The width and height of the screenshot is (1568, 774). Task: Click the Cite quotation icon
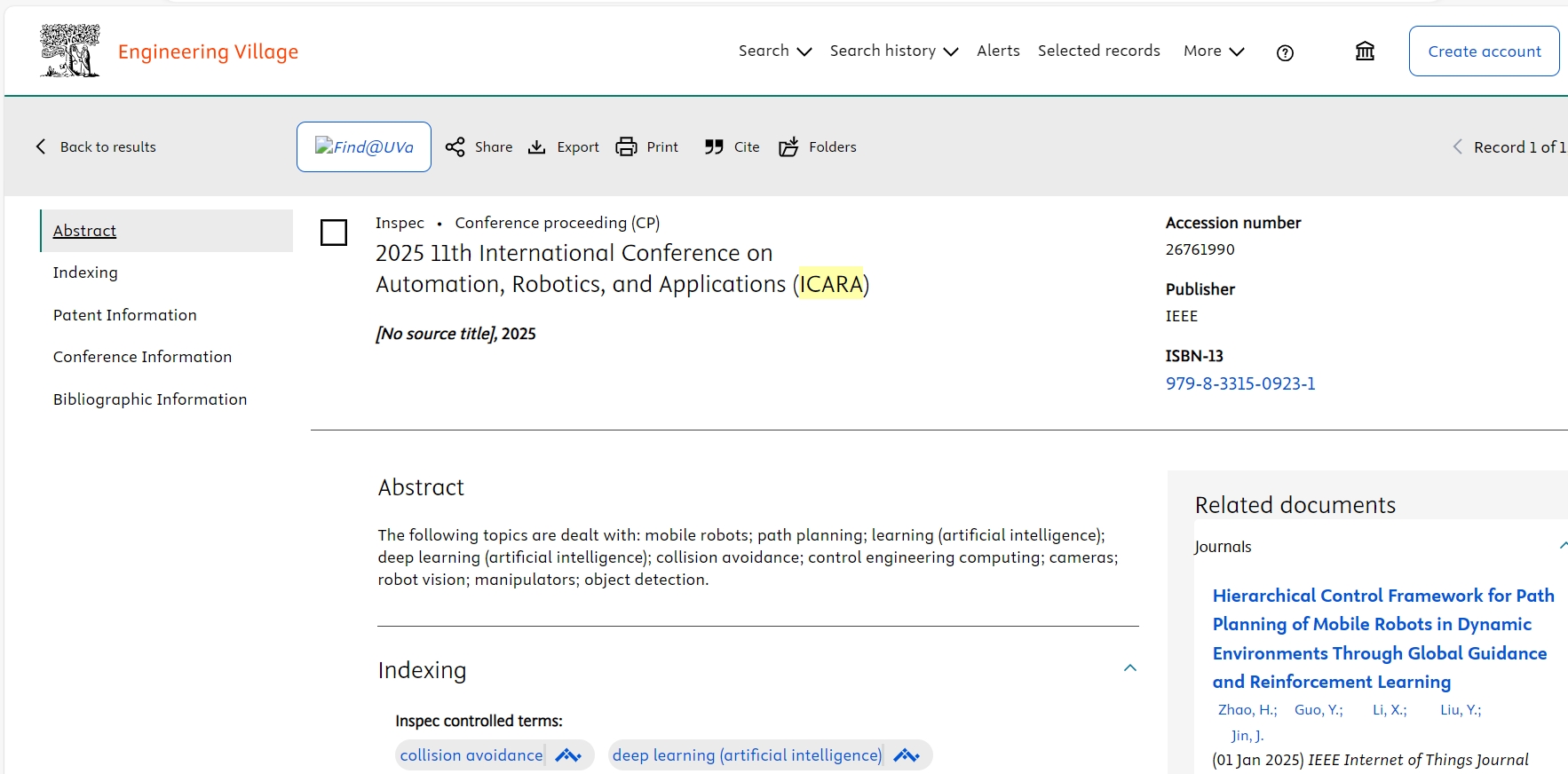pyautogui.click(x=714, y=147)
